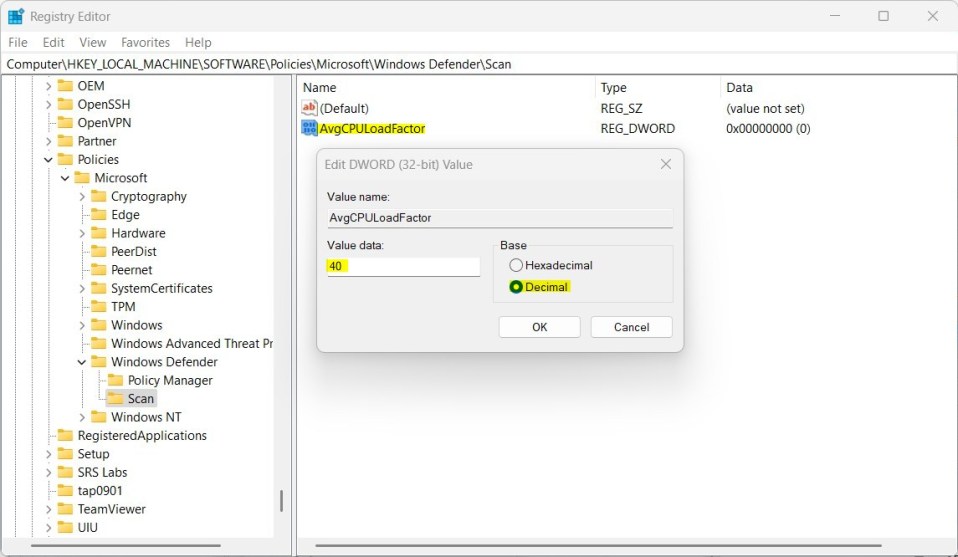Collapse the Policies key
The width and height of the screenshot is (958, 557).
[48, 159]
